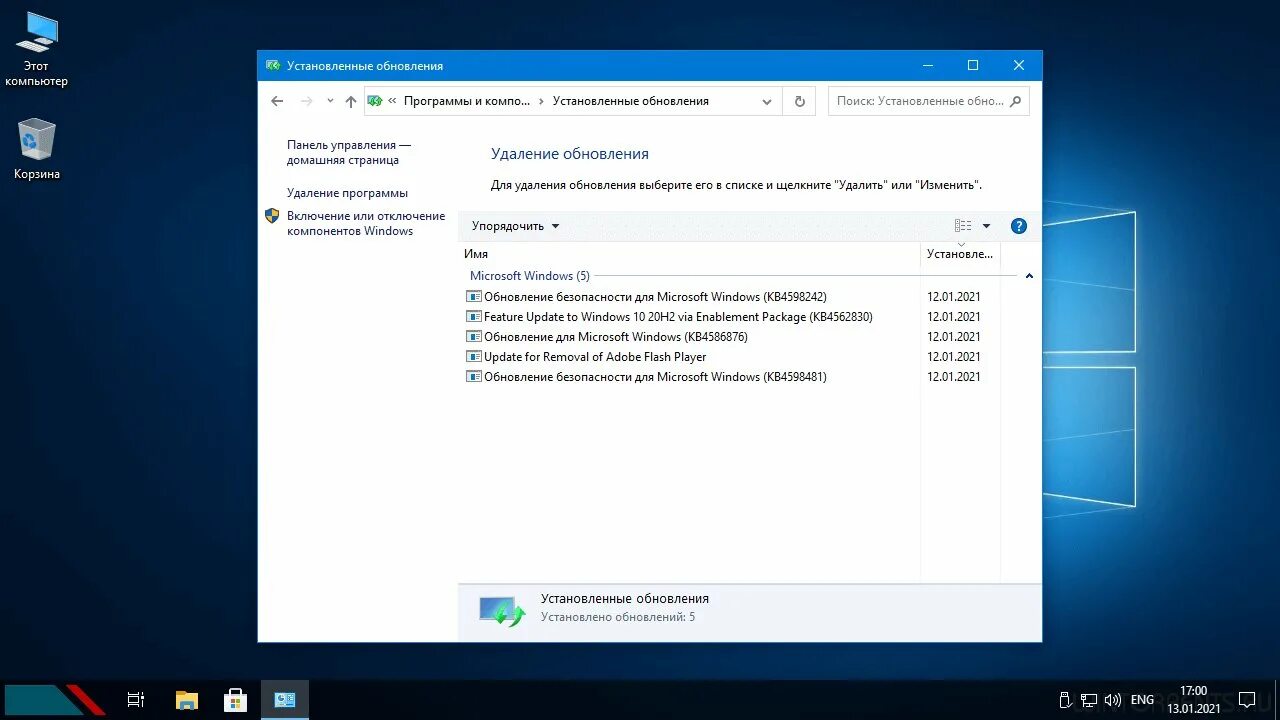Click the shield icon beside Windows components link
The width and height of the screenshot is (1280, 720).
[x=272, y=215]
